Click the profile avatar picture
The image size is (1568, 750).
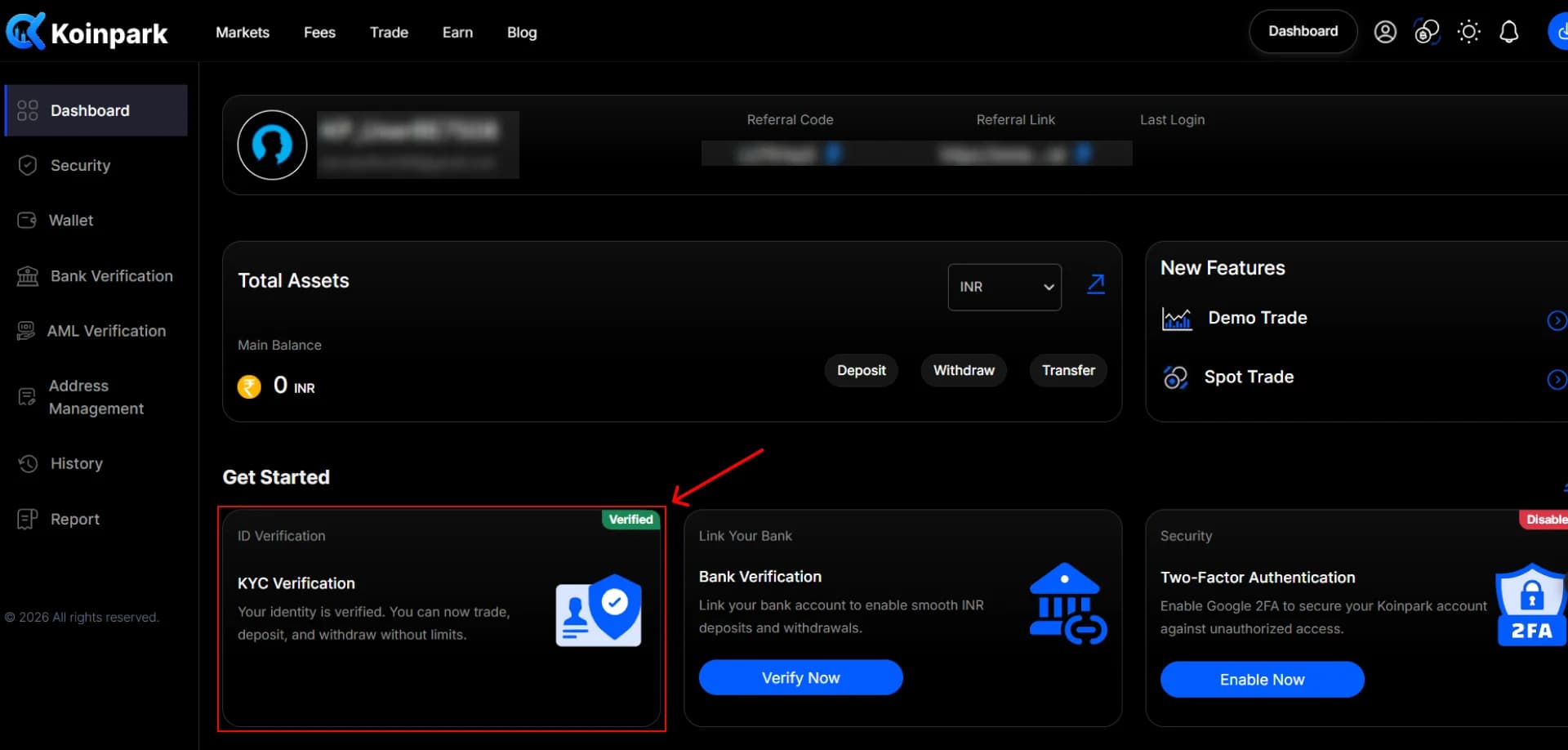coord(272,145)
